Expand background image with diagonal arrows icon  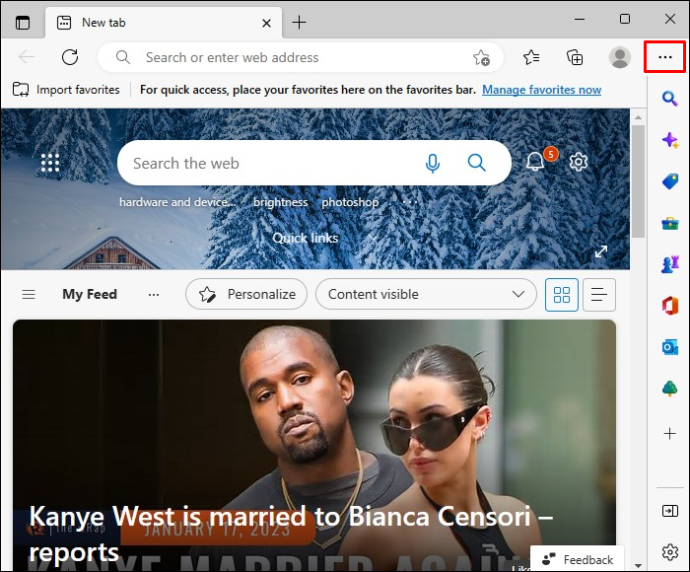[x=601, y=252]
